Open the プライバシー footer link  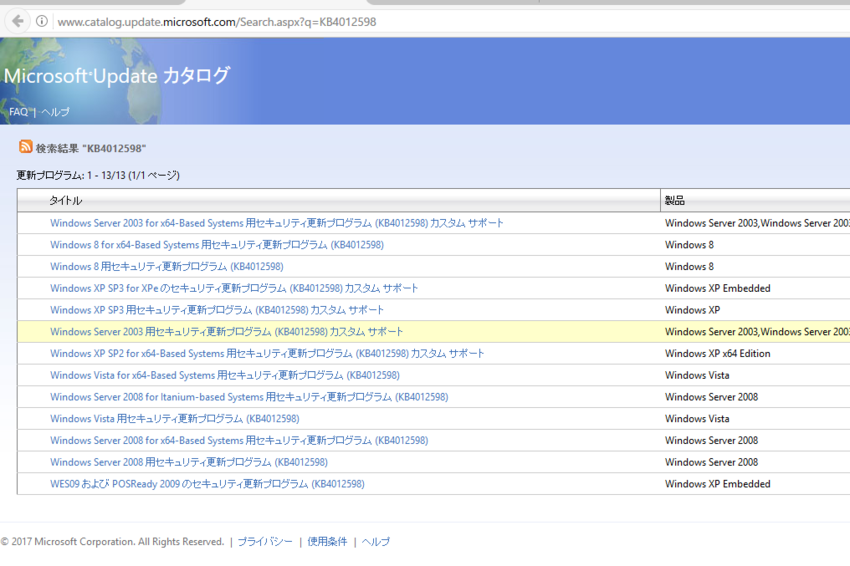(x=265, y=541)
